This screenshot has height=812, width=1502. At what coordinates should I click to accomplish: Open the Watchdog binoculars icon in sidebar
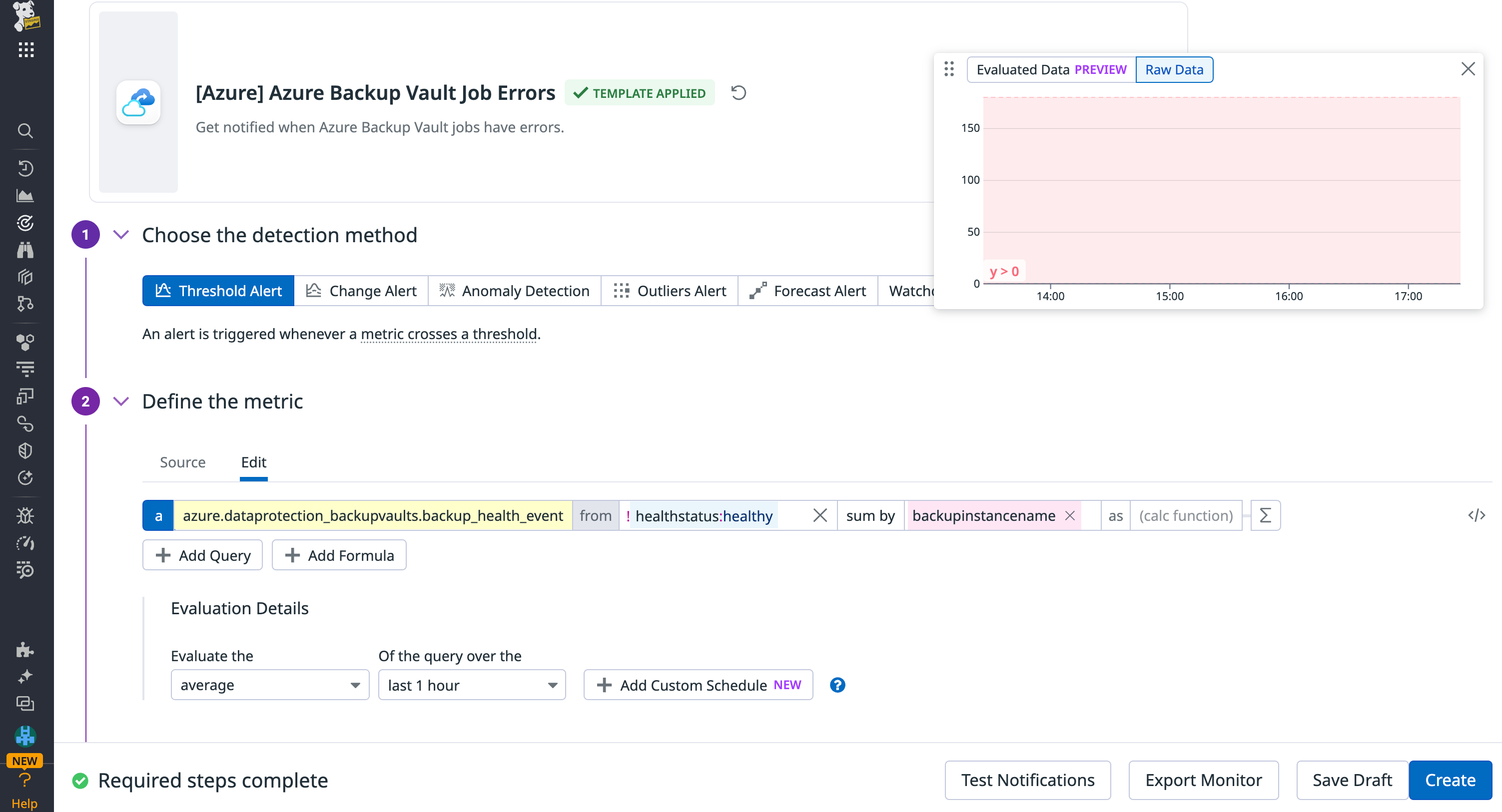pyautogui.click(x=25, y=250)
